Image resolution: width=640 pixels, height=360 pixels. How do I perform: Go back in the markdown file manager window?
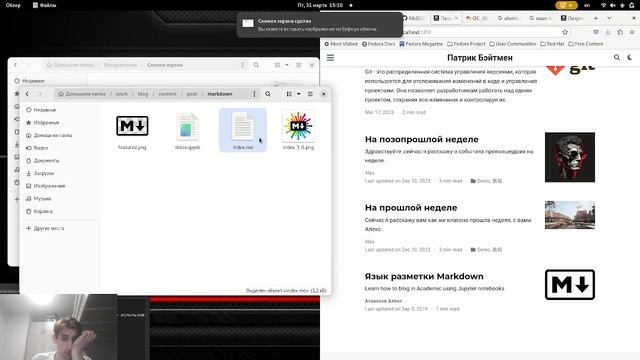click(27, 94)
